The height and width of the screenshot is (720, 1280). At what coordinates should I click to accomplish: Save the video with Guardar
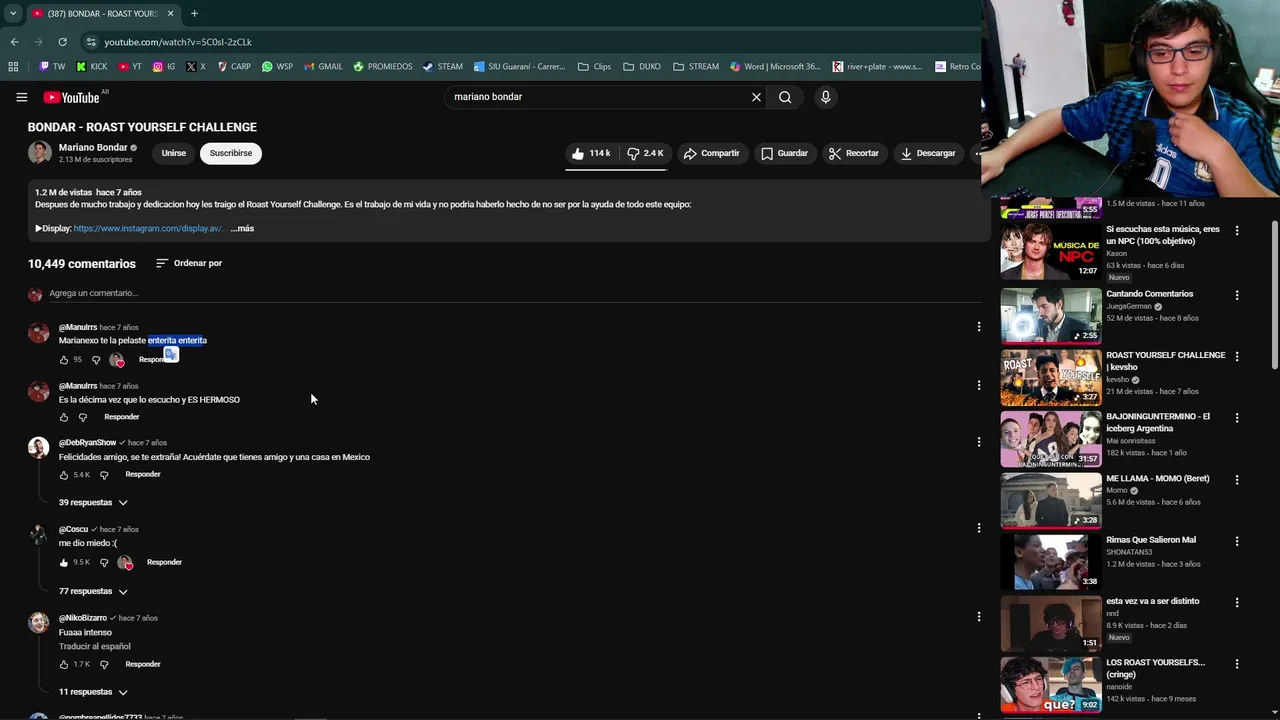tap(784, 153)
